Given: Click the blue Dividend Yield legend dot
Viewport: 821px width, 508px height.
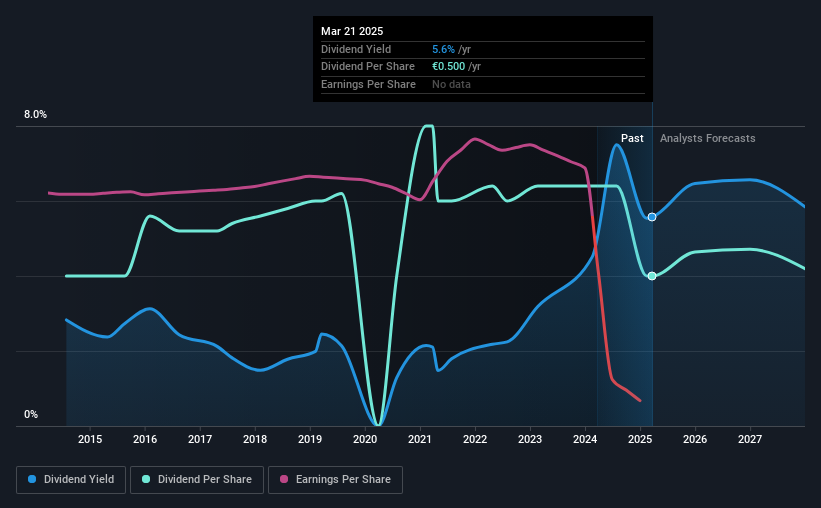Looking at the screenshot, I should tap(32, 479).
